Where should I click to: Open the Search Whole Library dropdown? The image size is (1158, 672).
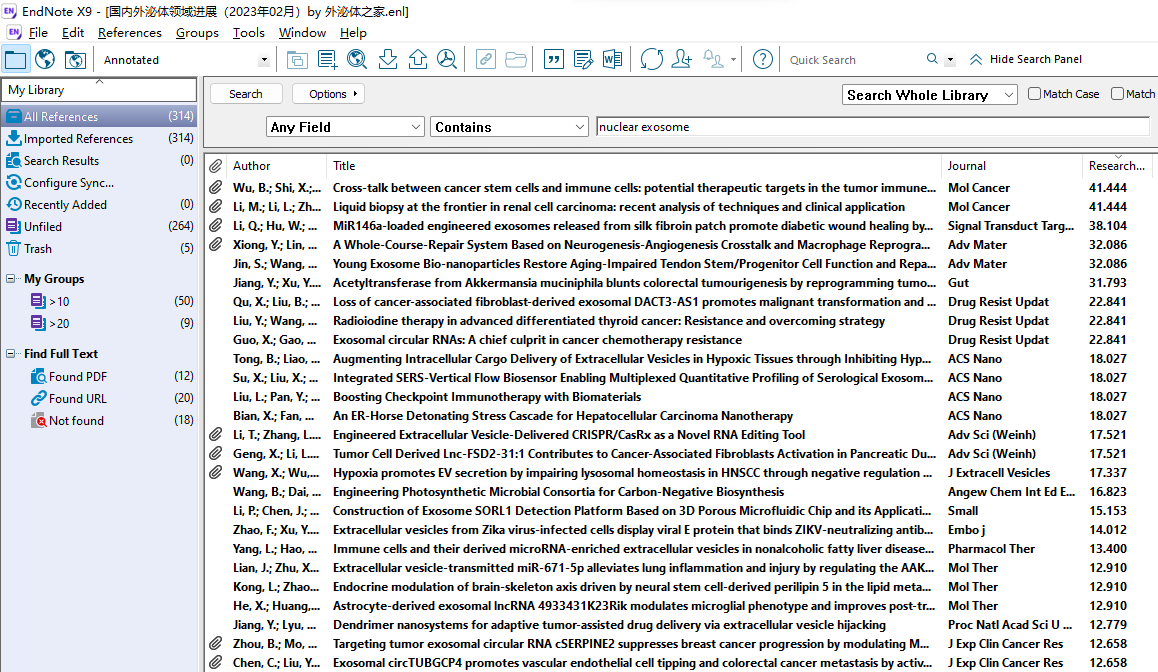930,95
